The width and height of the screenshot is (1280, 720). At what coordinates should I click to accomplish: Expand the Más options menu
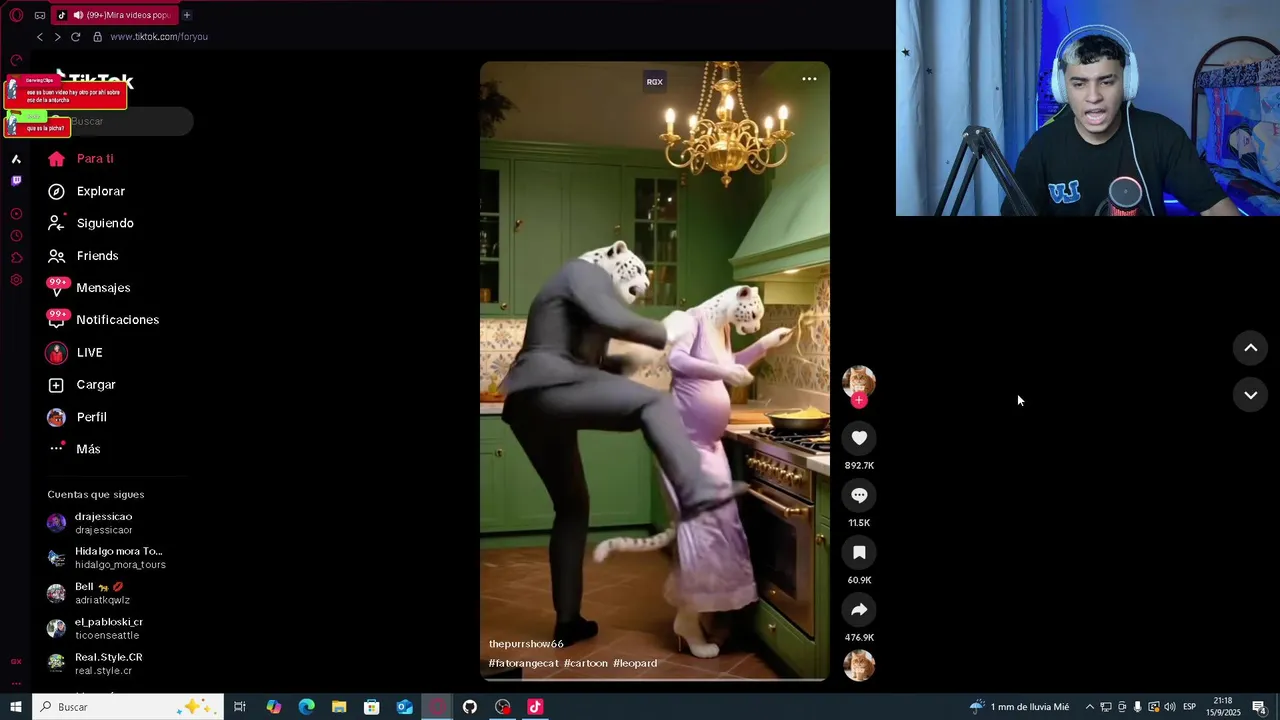pyautogui.click(x=74, y=449)
